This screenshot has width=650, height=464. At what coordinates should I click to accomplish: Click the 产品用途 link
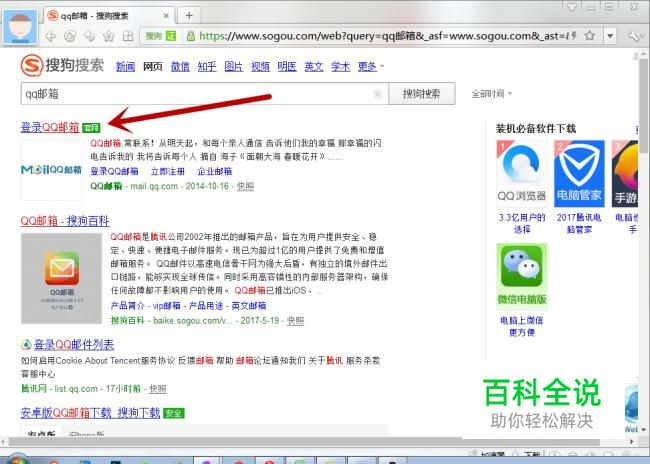206,306
